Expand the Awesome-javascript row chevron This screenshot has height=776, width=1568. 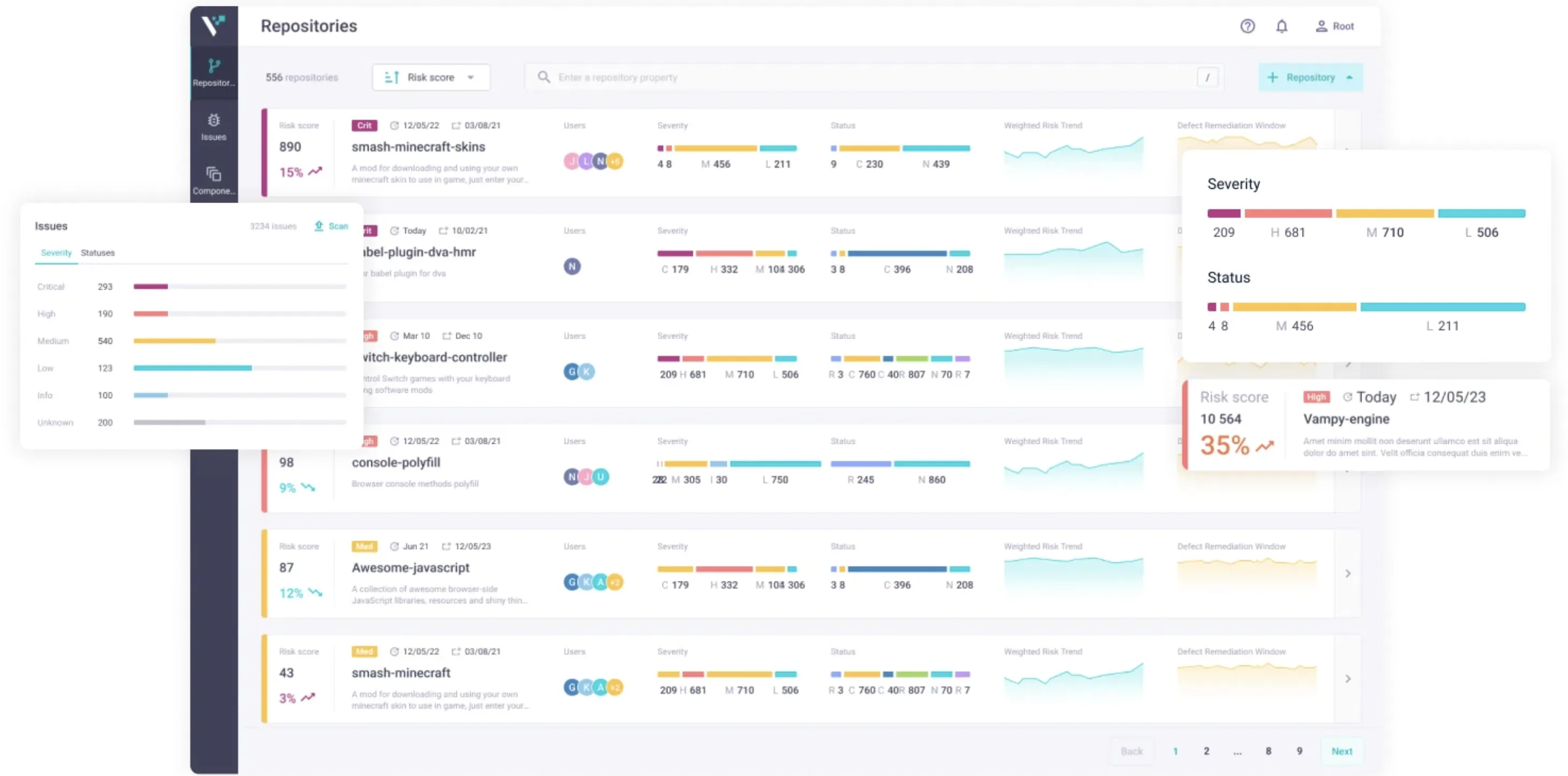[x=1348, y=573]
